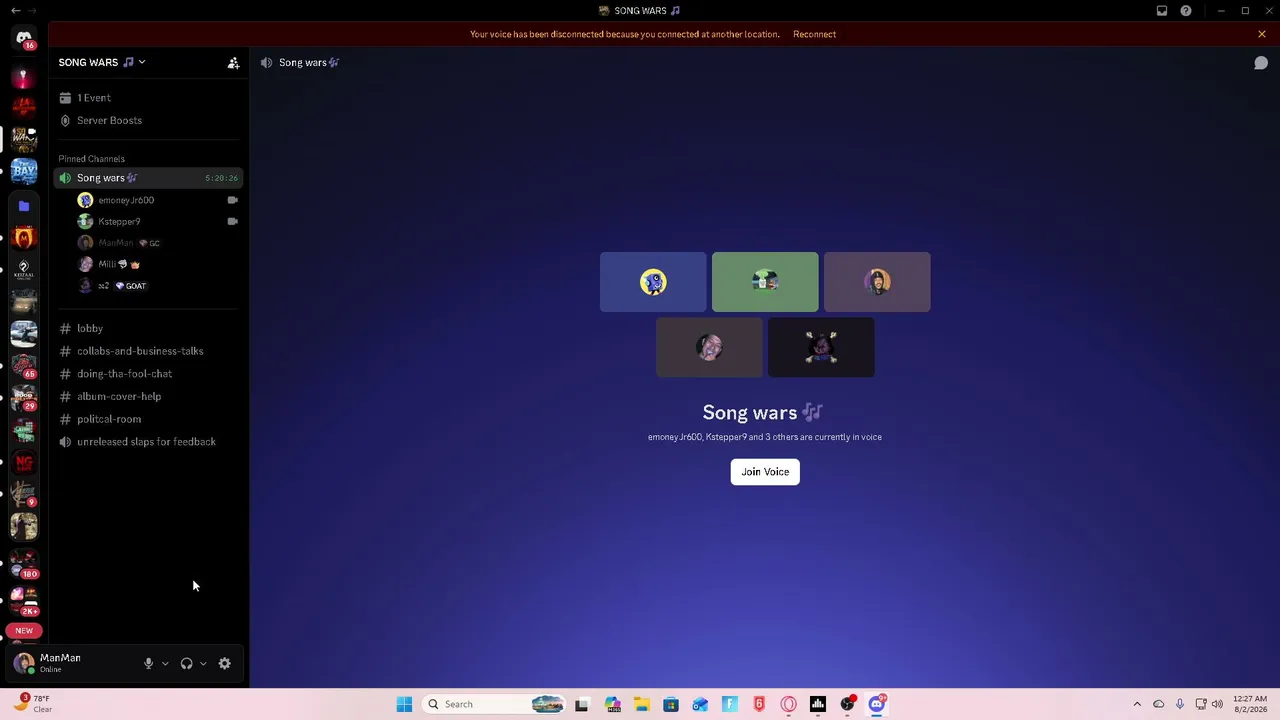Open Microsoft Store from the taskbar
Image resolution: width=1280 pixels, height=720 pixels.
(x=671, y=704)
